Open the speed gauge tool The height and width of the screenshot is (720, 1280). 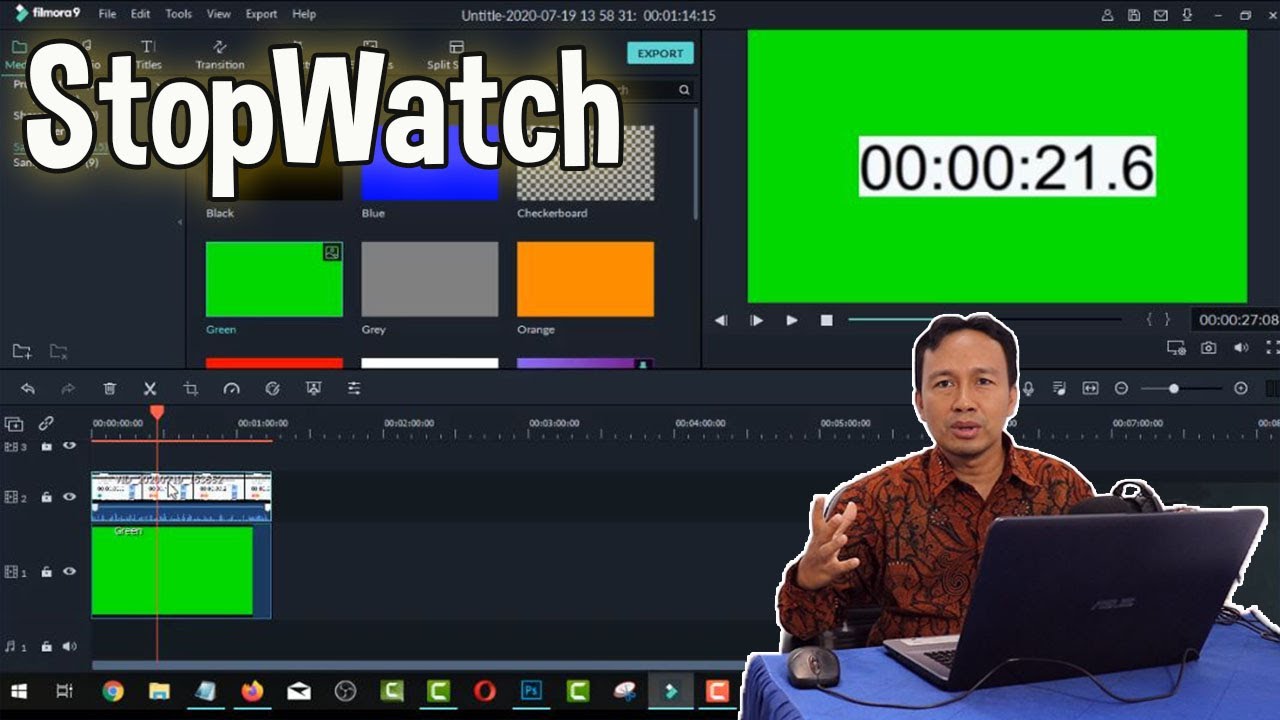(x=232, y=389)
